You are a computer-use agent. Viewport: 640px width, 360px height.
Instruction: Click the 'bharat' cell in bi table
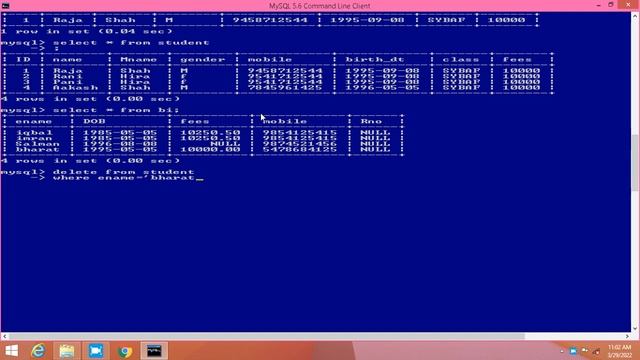pyautogui.click(x=38, y=150)
